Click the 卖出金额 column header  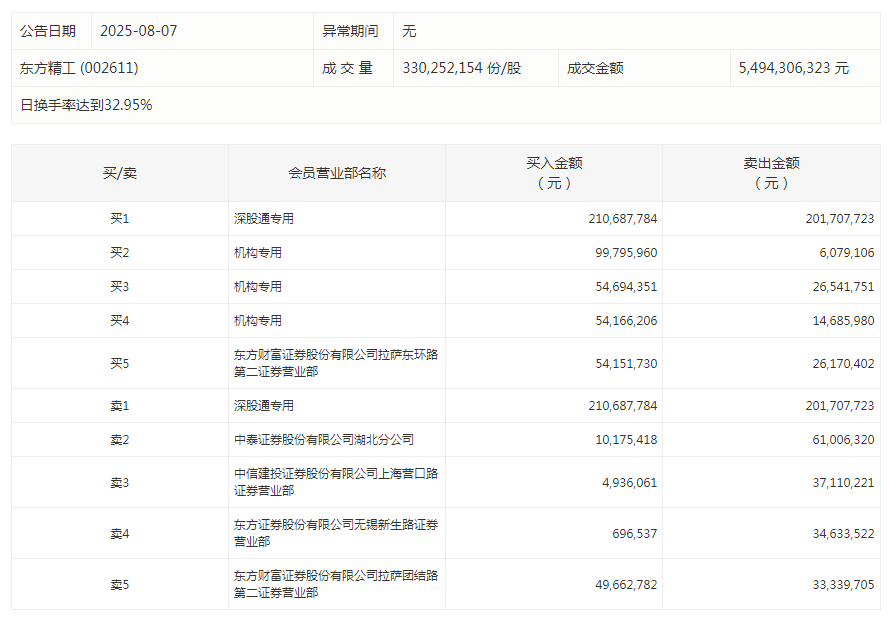click(x=772, y=173)
